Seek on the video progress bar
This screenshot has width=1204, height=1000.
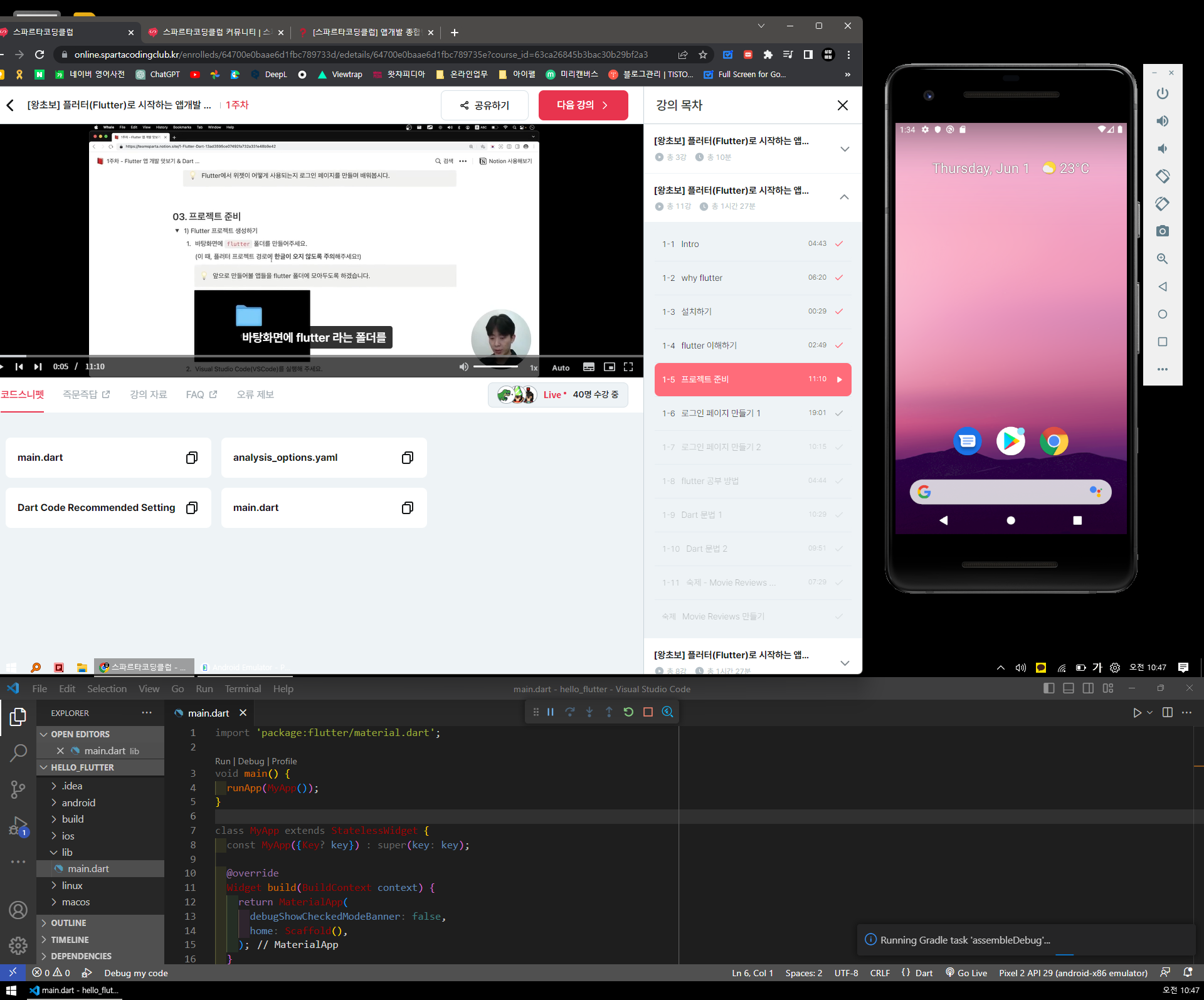tap(322, 356)
